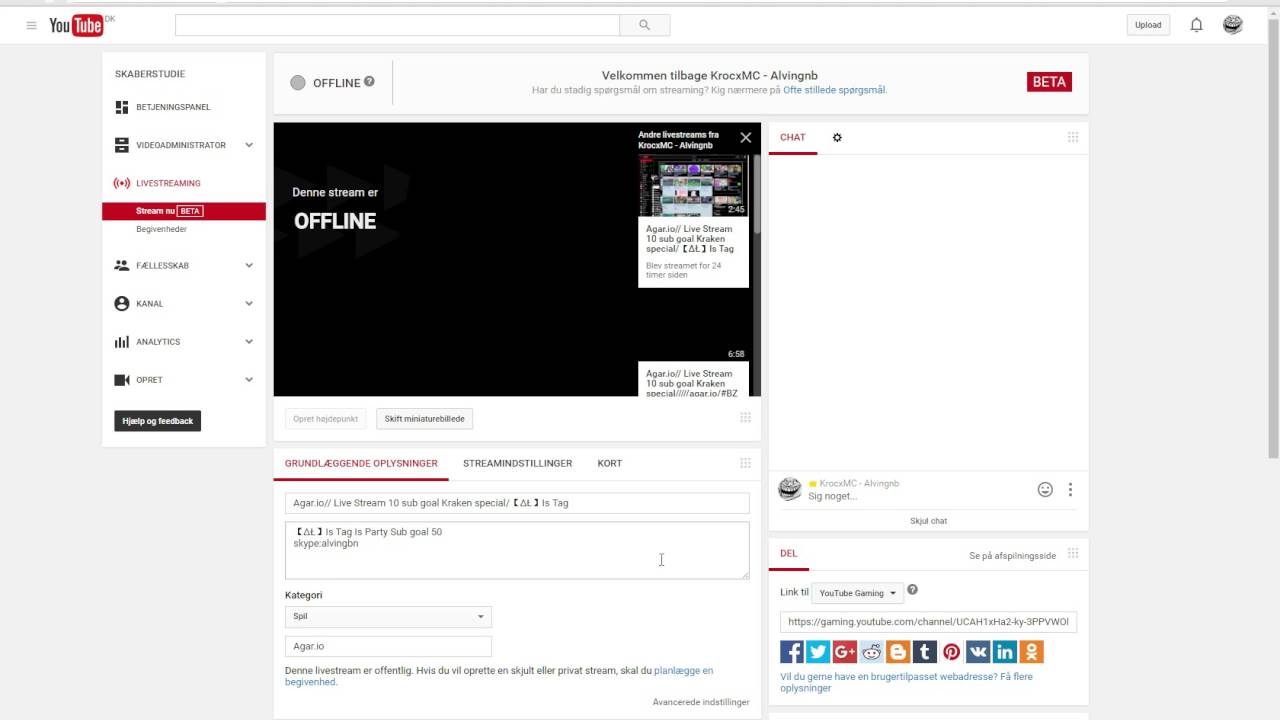Click the Upload button

1148,25
